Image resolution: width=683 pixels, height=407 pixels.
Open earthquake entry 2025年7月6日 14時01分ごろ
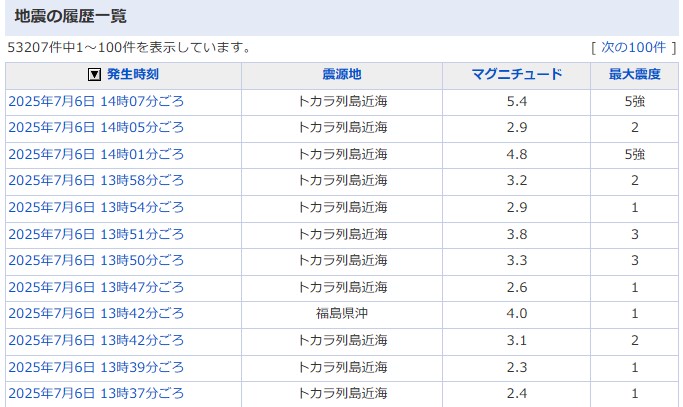pos(96,154)
